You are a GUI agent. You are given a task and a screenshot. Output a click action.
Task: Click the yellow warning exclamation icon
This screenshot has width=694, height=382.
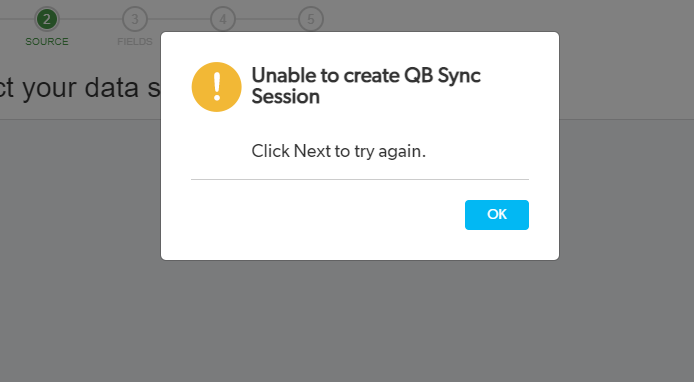coord(216,87)
